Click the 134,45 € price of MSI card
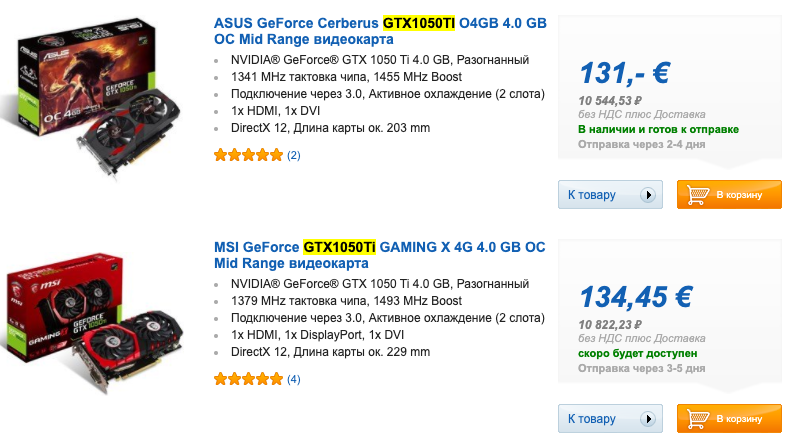Image resolution: width=793 pixels, height=445 pixels. click(636, 296)
